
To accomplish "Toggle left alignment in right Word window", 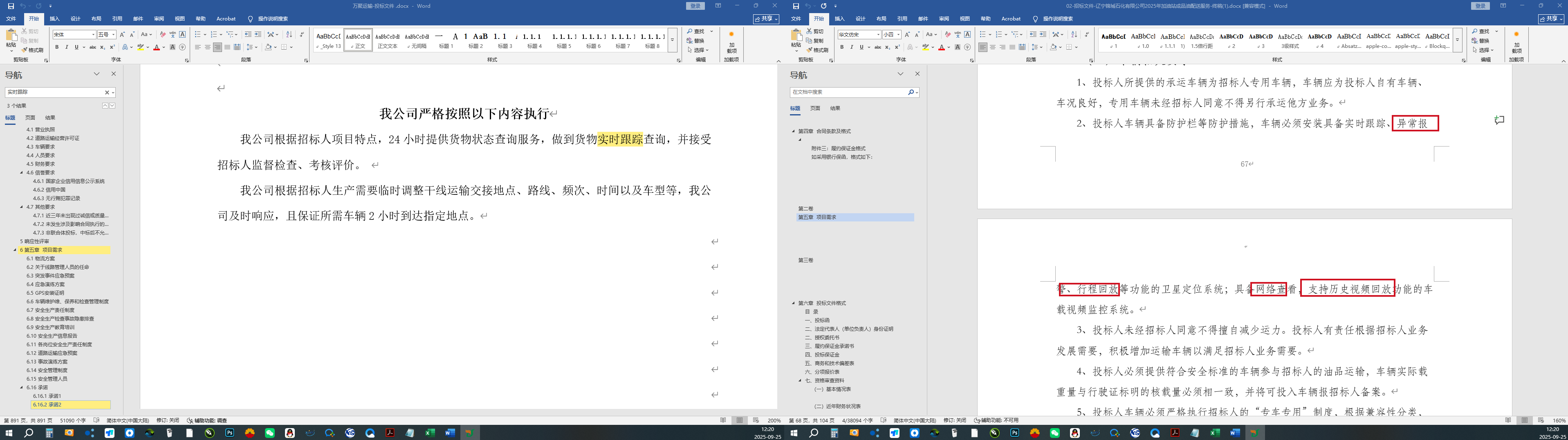I will [x=983, y=47].
